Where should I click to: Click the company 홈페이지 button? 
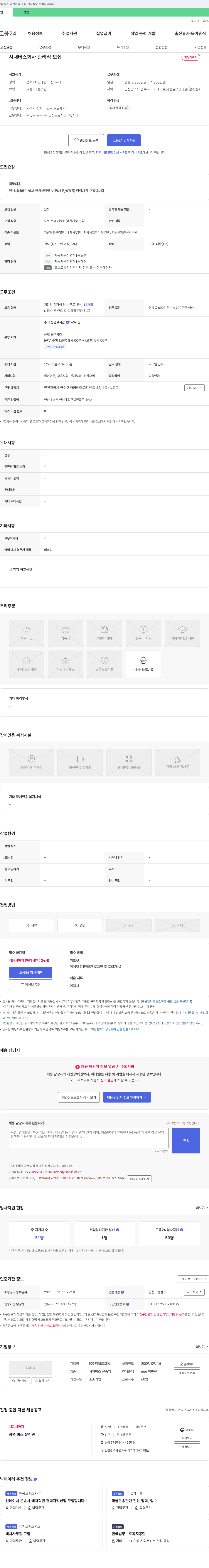pos(187,1364)
